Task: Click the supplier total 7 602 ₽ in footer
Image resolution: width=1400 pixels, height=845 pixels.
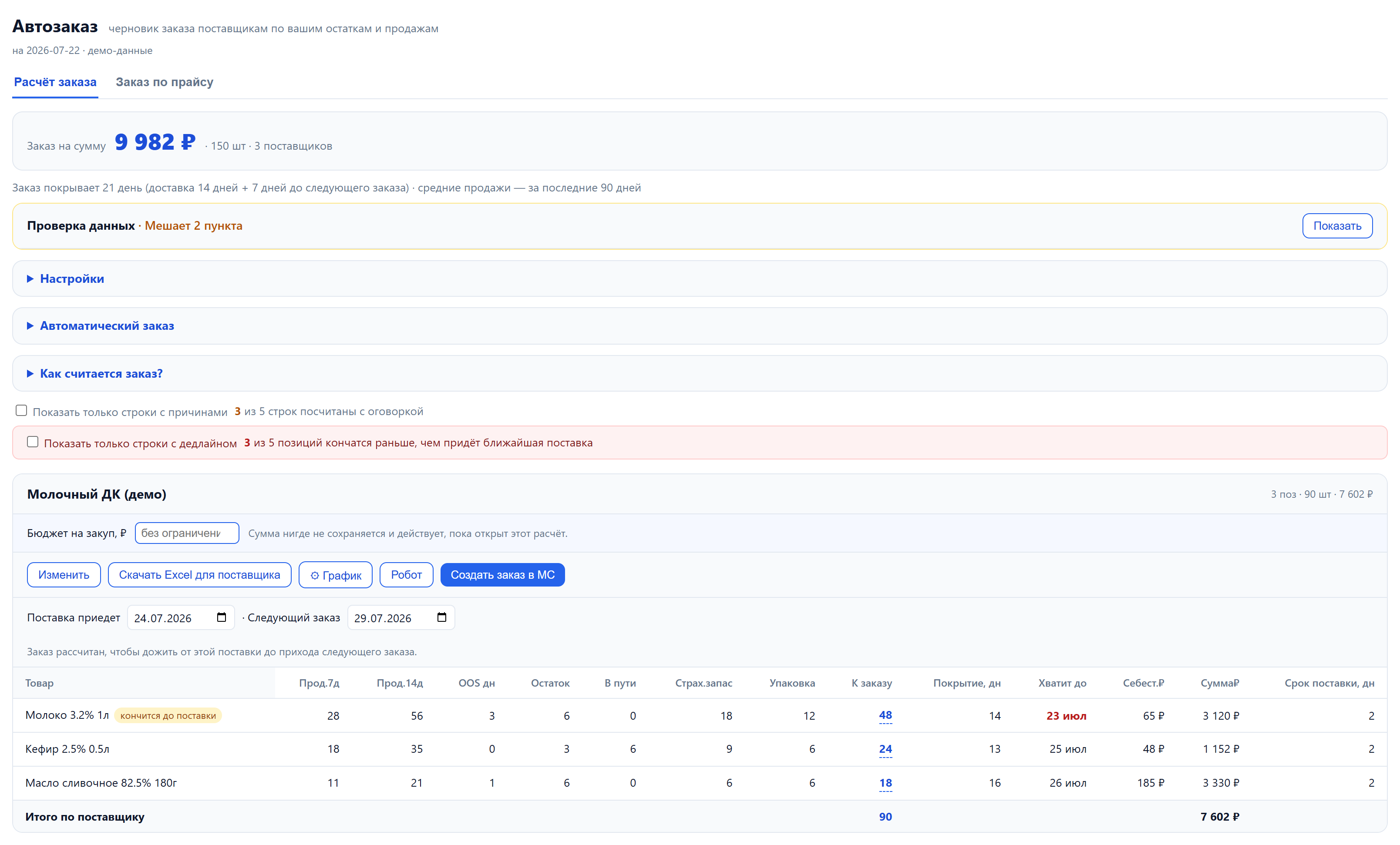Action: [1220, 817]
